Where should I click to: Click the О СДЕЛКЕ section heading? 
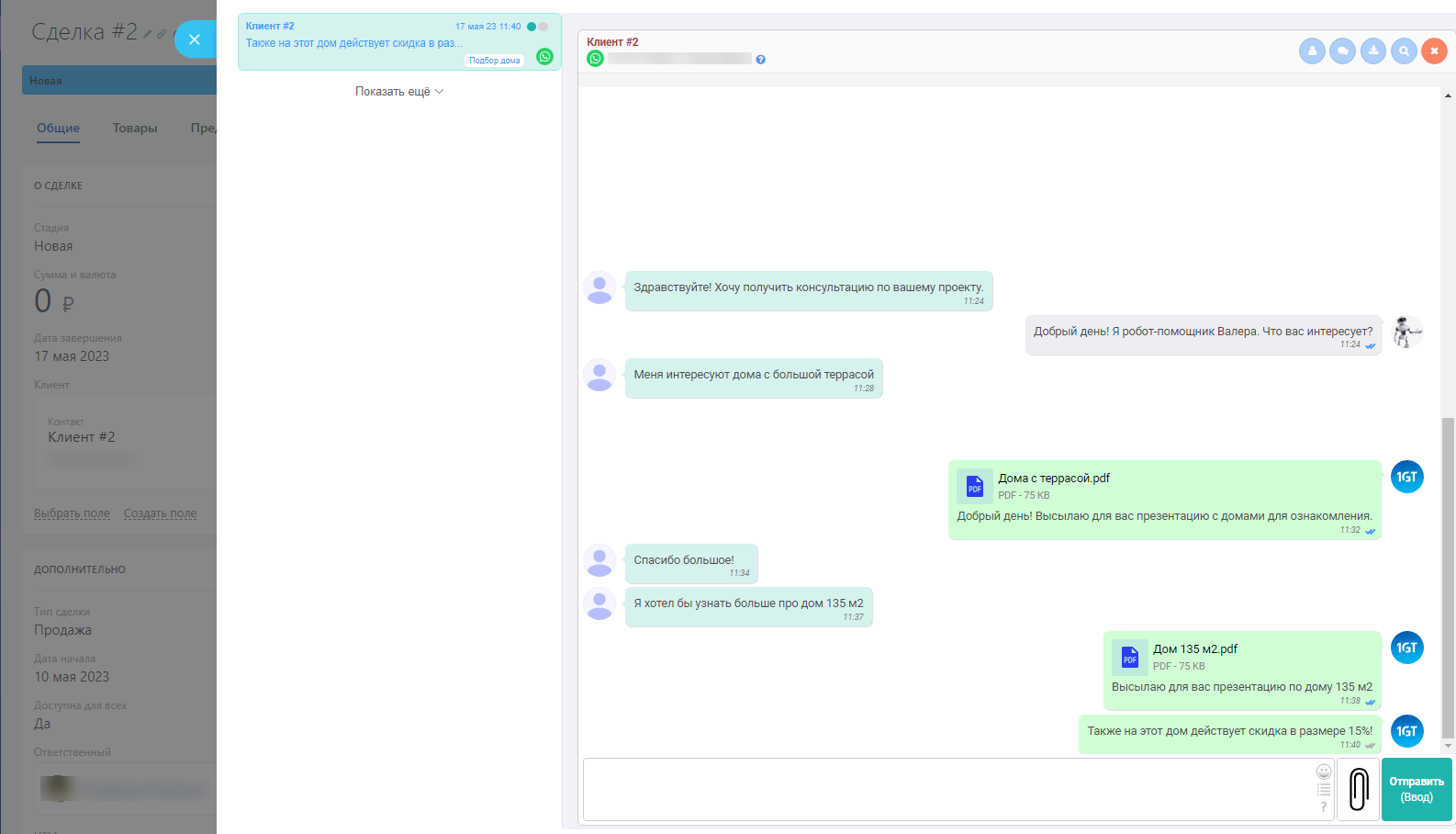(x=59, y=186)
